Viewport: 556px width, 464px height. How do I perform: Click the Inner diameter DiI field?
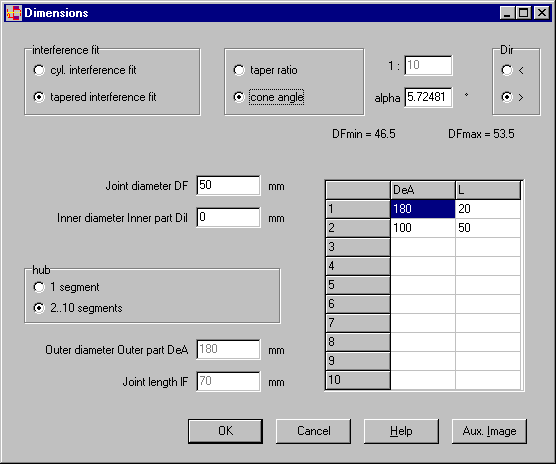click(x=228, y=217)
